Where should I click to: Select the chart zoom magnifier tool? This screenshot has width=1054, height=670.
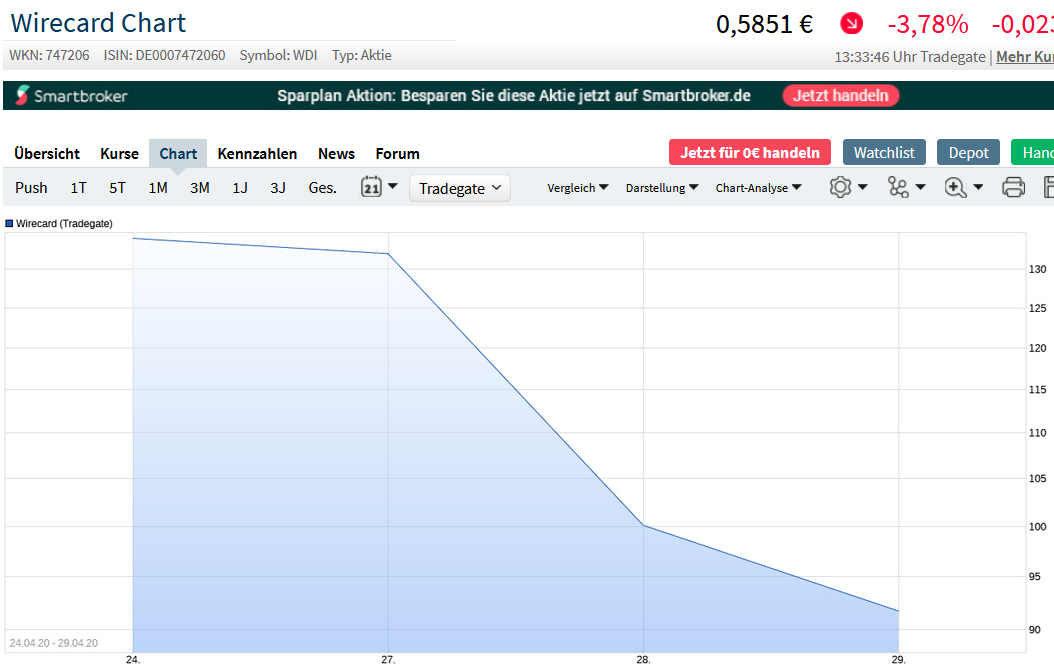point(957,187)
